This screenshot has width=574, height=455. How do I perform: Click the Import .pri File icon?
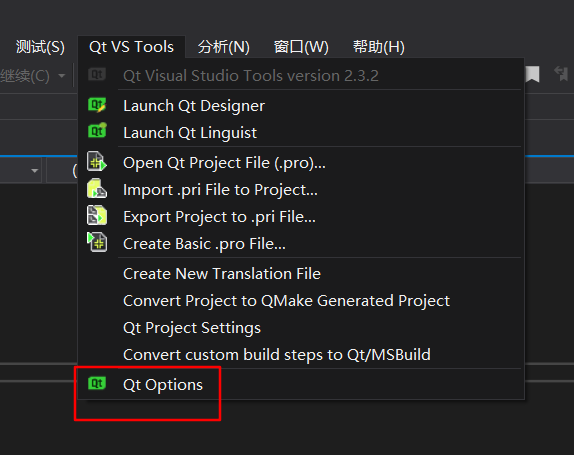[97, 189]
